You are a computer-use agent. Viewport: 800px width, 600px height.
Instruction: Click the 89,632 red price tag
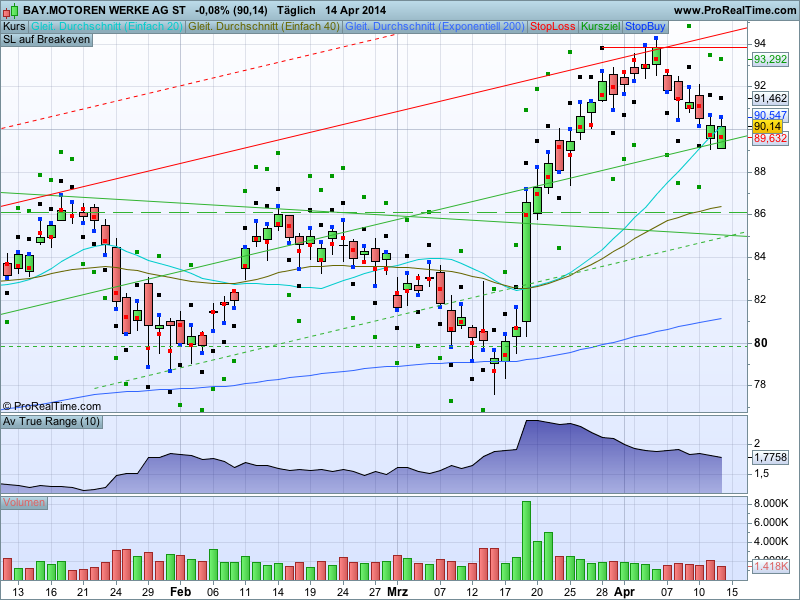(x=770, y=138)
